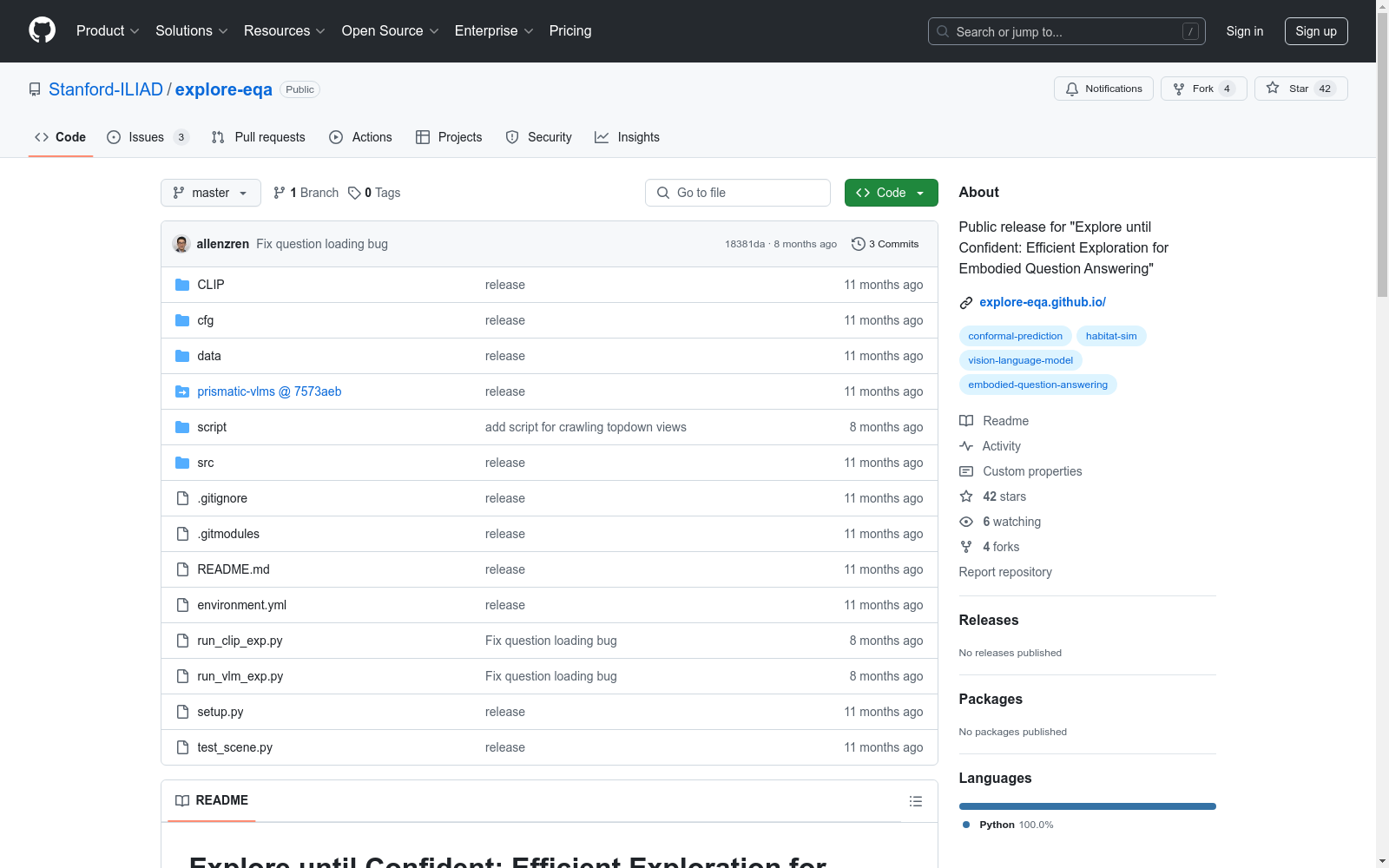Open the 3 Commits link
Viewport: 1389px width, 868px height.
[x=885, y=244]
